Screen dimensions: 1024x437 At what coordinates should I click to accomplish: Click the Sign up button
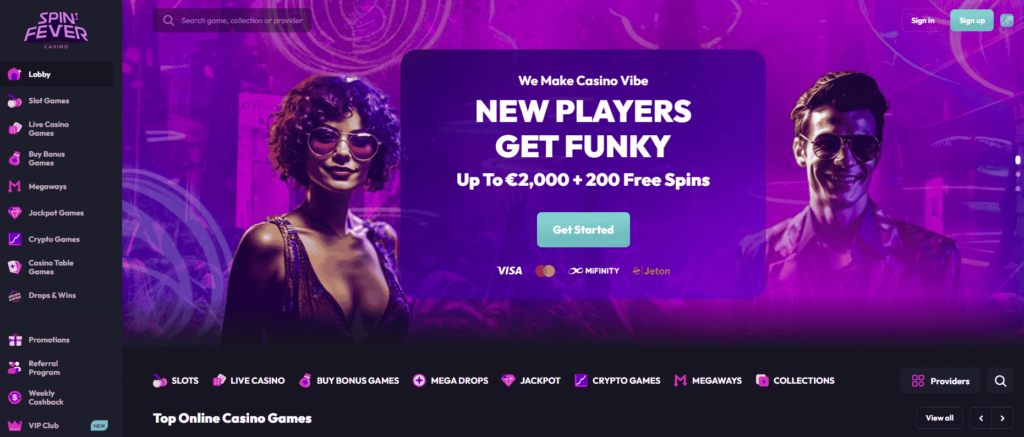(x=972, y=20)
